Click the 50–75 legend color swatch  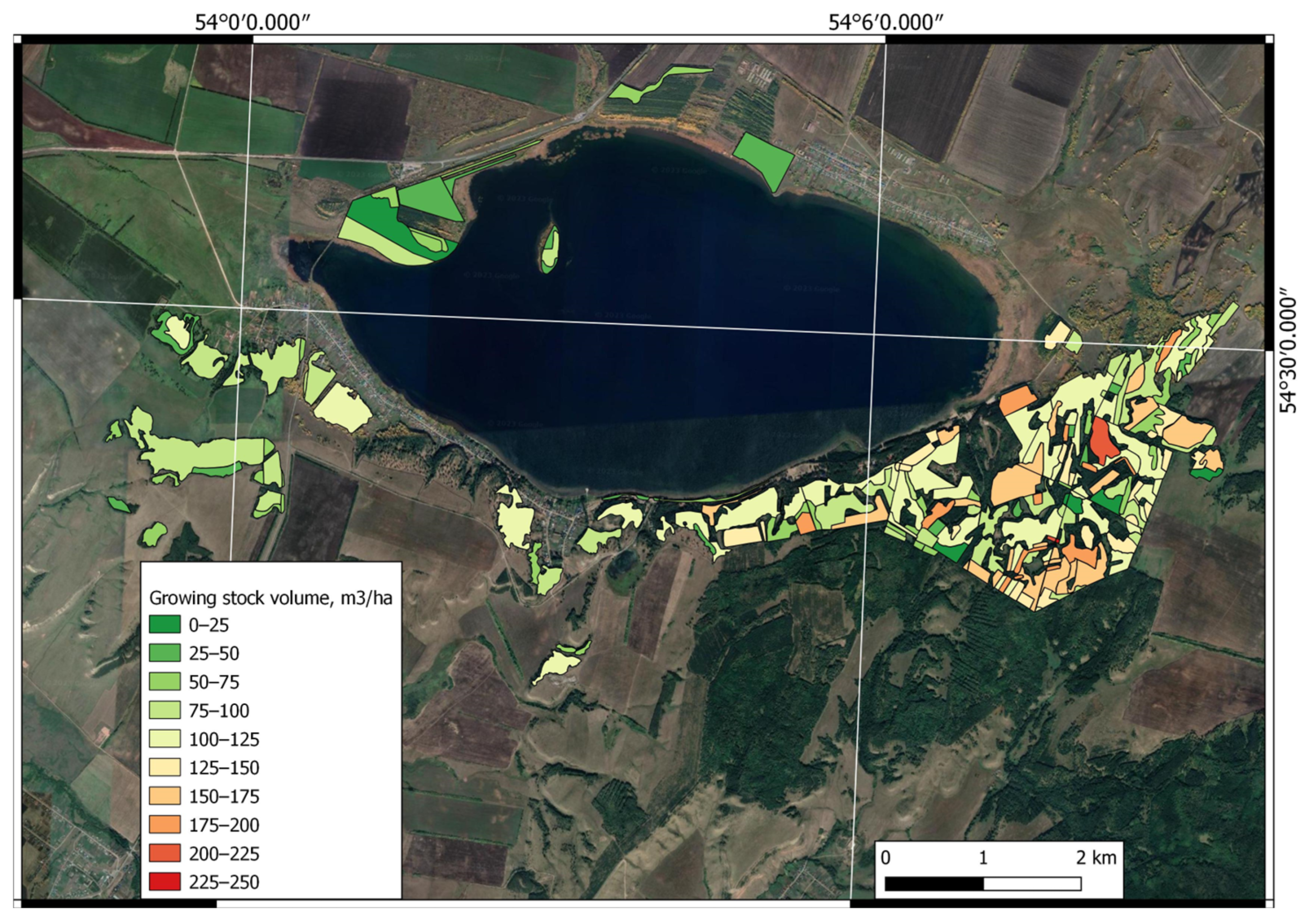tap(164, 681)
